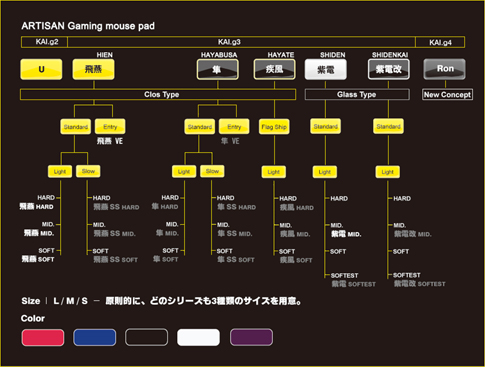Select the 紫電改 MID. product name

coord(413,234)
